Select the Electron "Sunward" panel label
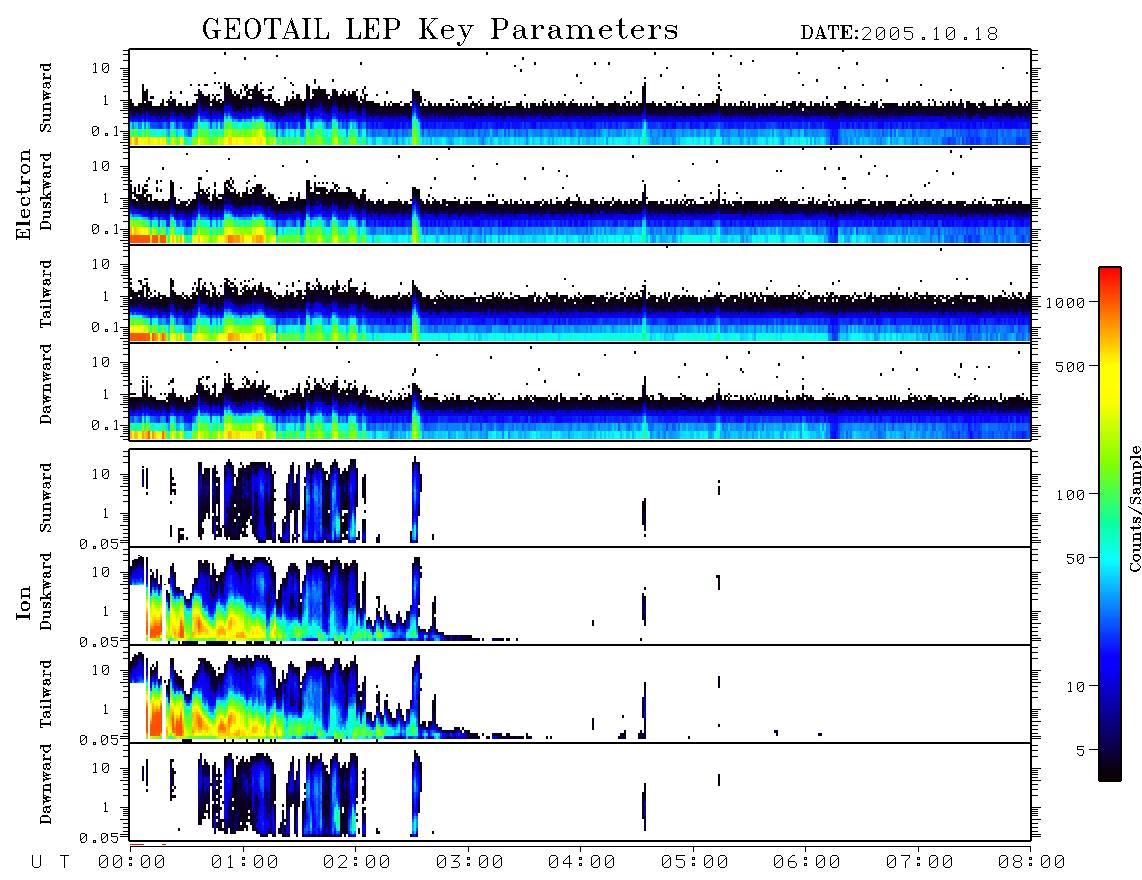The width and height of the screenshot is (1142, 880). coord(46,98)
